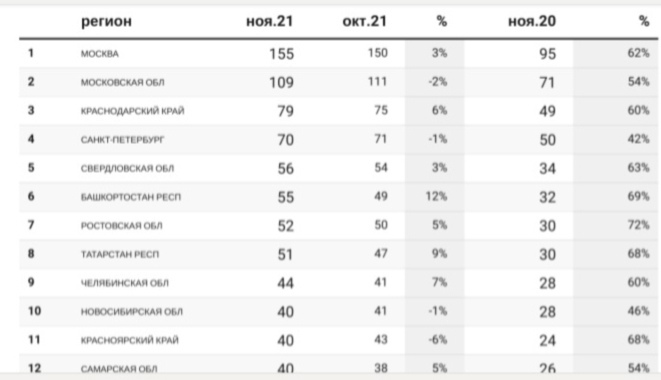
Task: Select БАШКОРТОСТАН РЕСП region cell
Action: (x=131, y=197)
